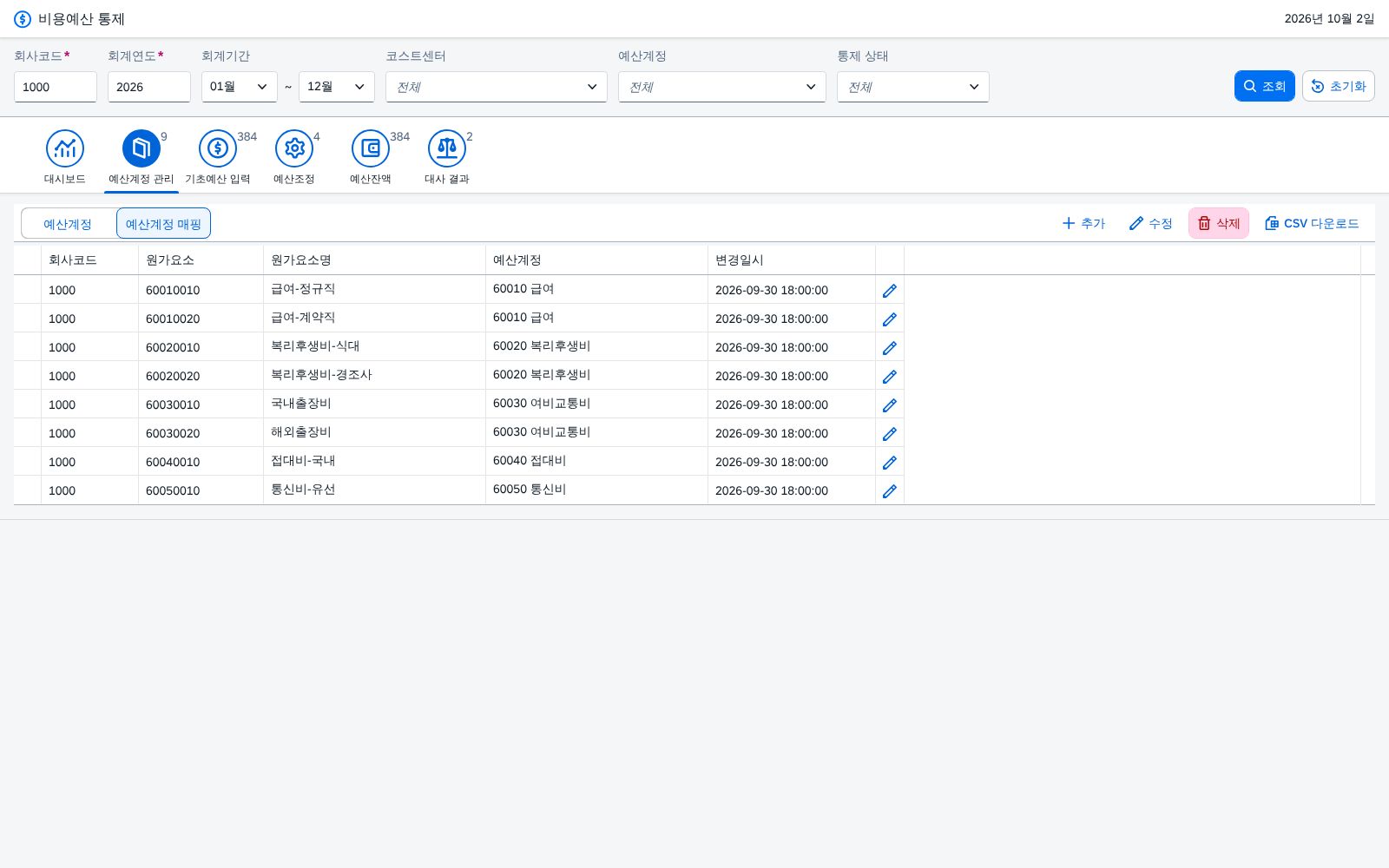Click the 조회 search button
Viewport: 1389px width, 868px height.
[1265, 86]
